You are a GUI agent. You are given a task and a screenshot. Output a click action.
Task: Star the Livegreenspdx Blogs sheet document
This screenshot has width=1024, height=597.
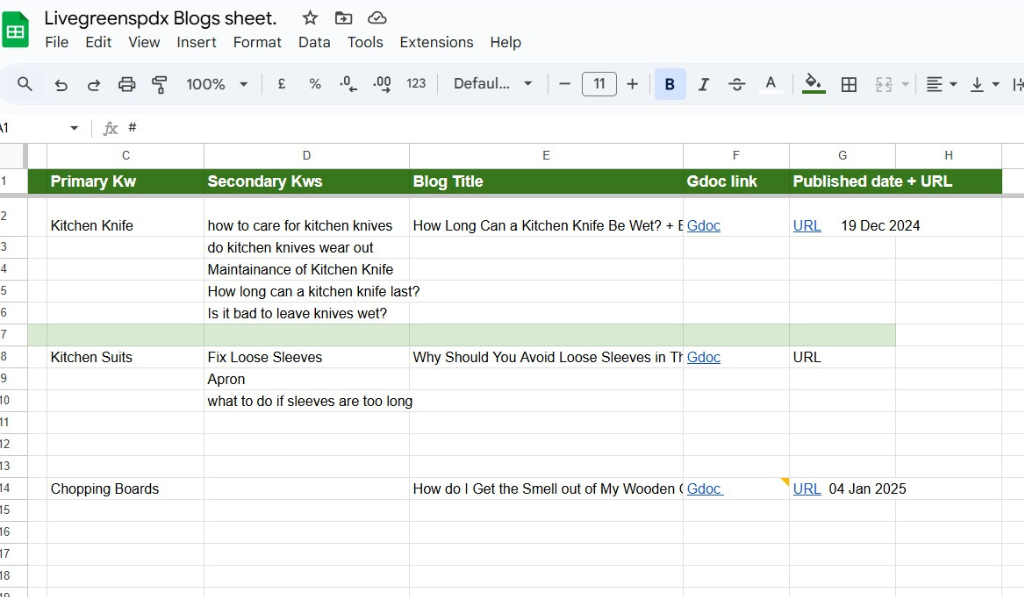pos(310,18)
